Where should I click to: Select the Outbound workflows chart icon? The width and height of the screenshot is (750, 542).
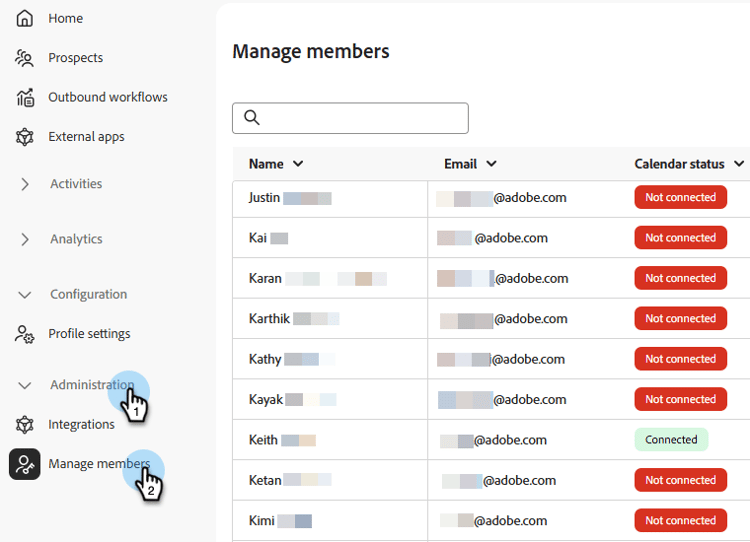coord(25,97)
